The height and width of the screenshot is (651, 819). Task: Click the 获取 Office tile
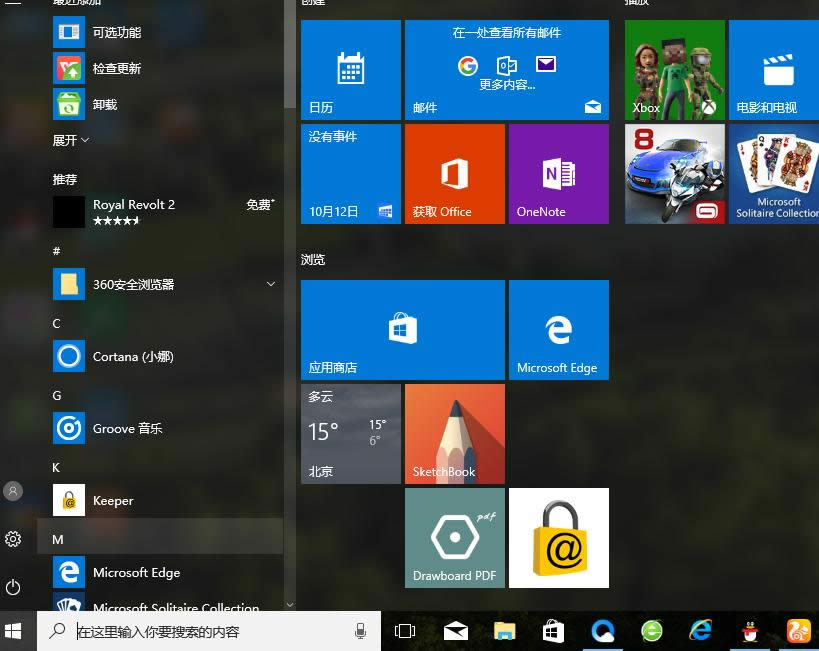point(454,173)
